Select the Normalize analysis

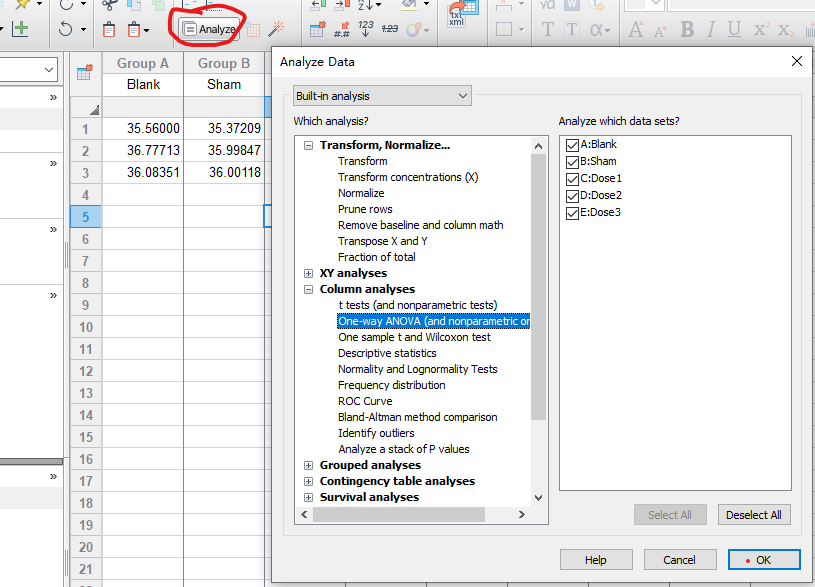coord(361,193)
